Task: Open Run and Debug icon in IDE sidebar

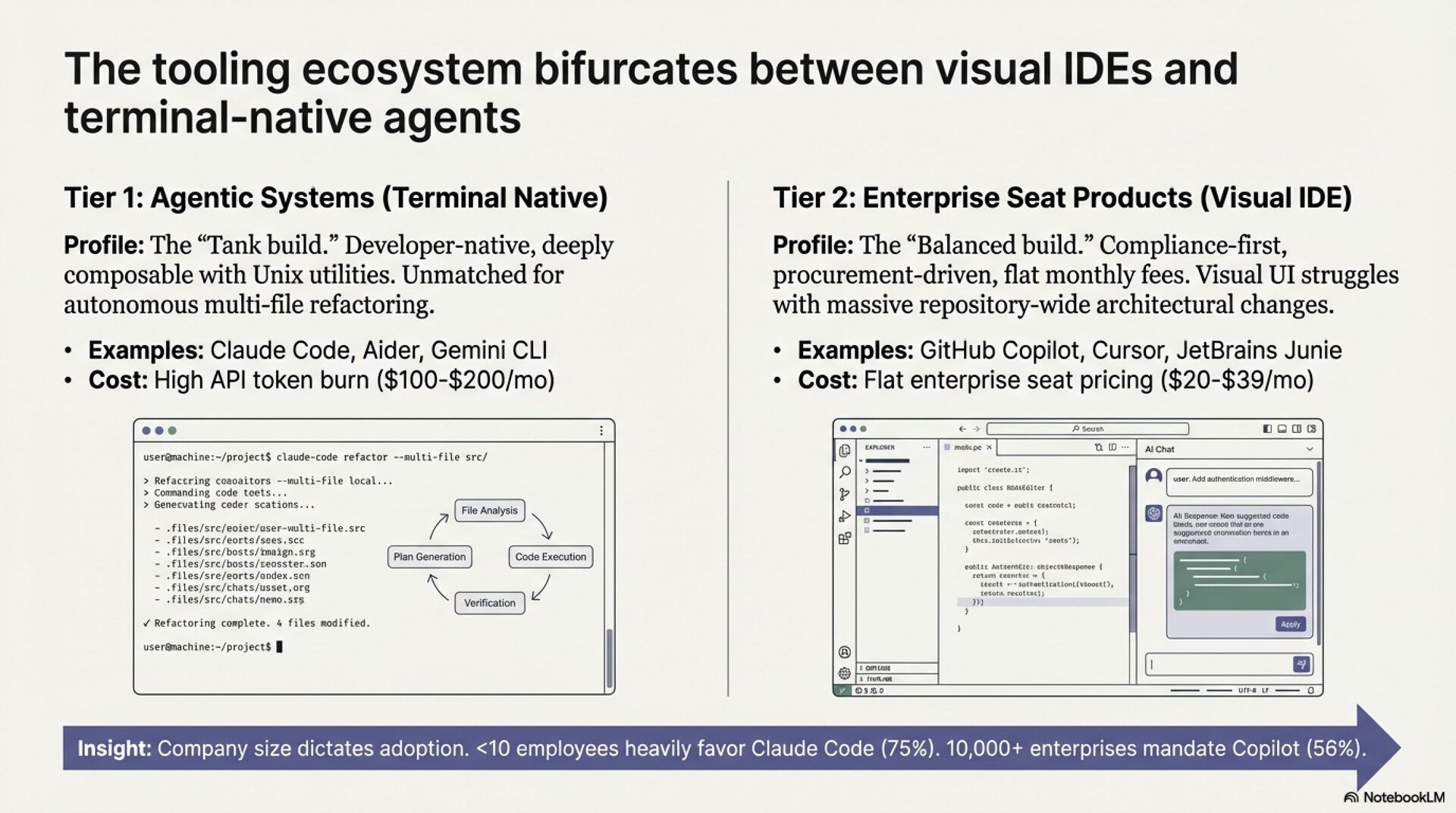Action: pos(845,516)
